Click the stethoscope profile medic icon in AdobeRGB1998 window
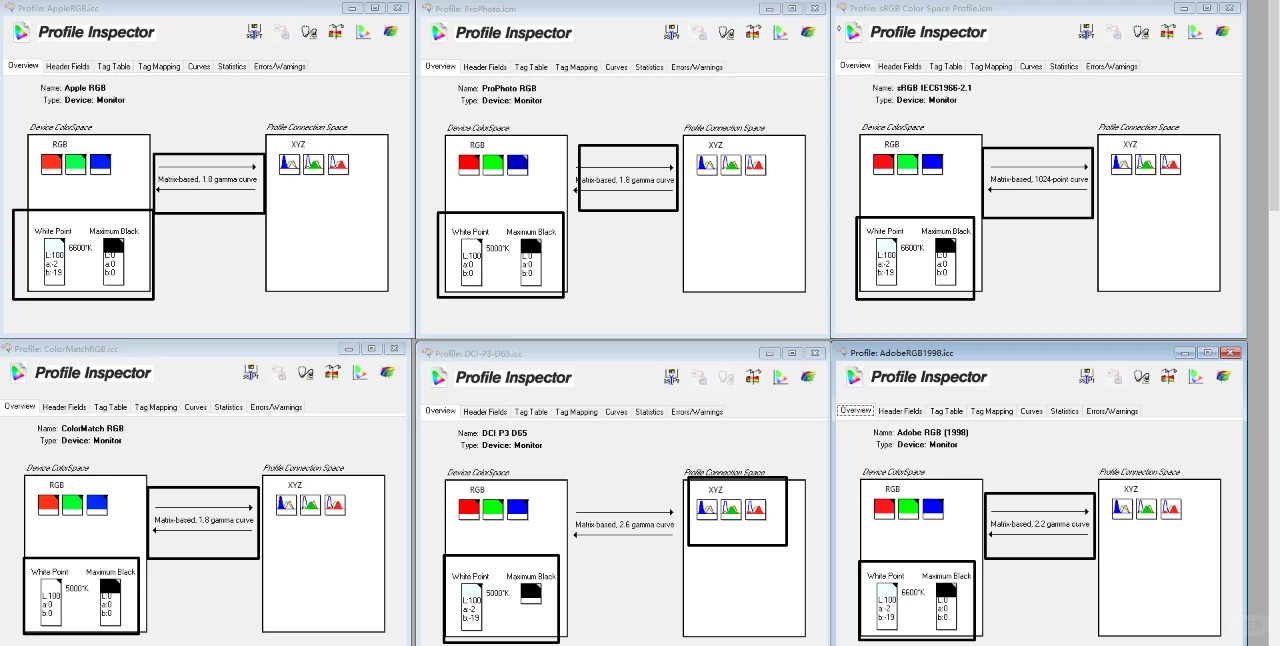 pos(1140,376)
